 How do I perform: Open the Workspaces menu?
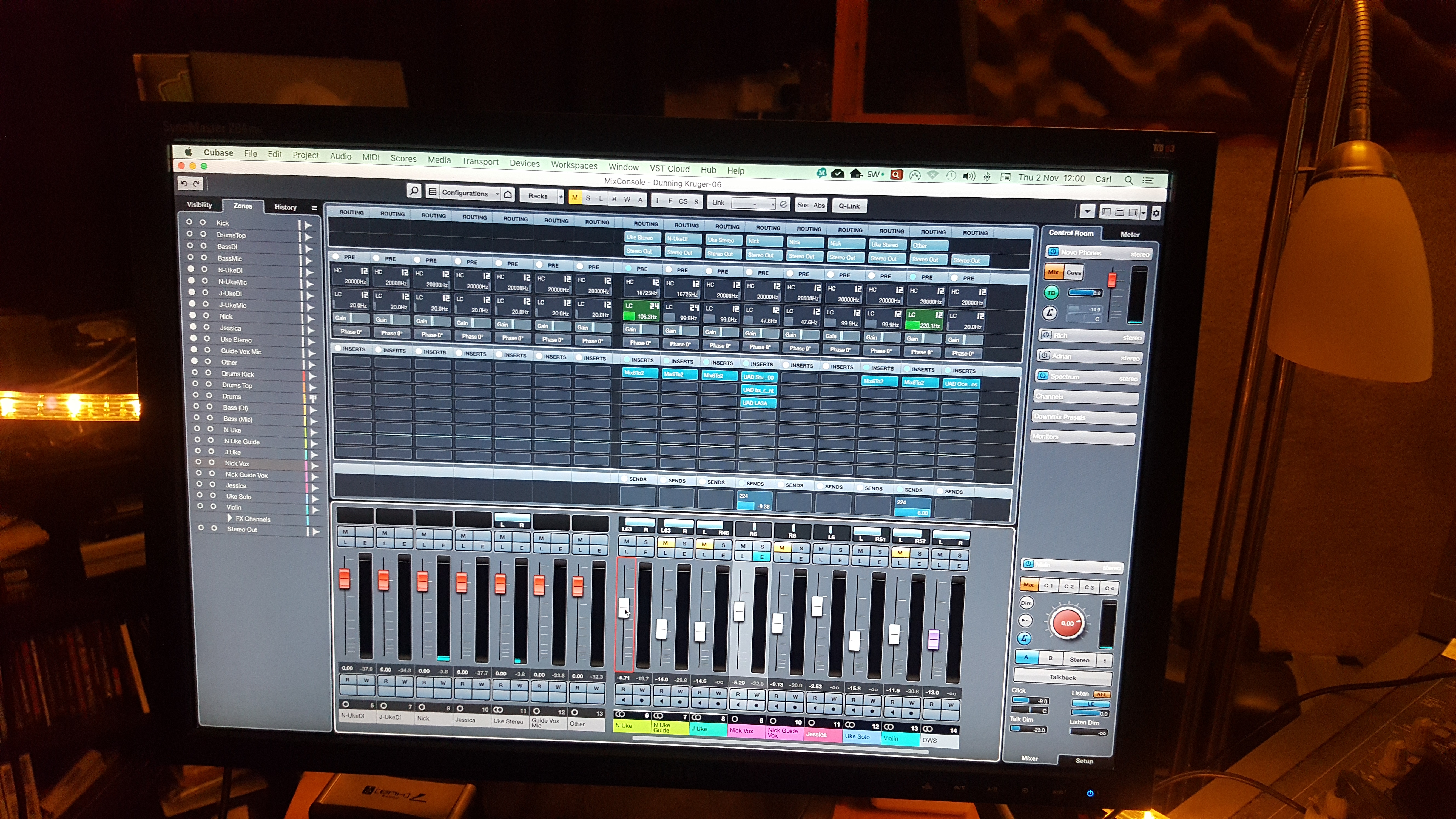tap(574, 165)
